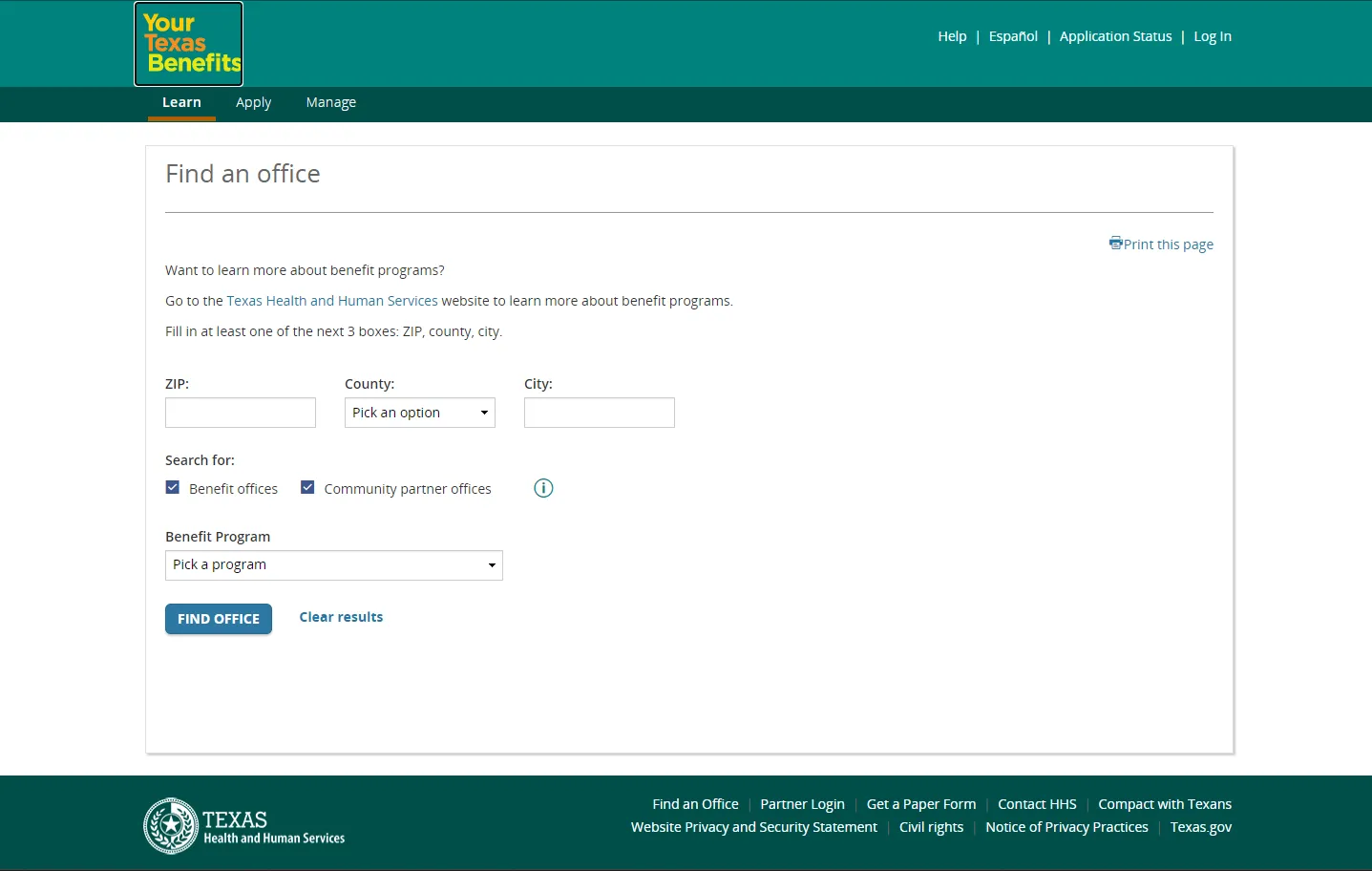Click Log In link
Image resolution: width=1372 pixels, height=871 pixels.
coord(1213,36)
